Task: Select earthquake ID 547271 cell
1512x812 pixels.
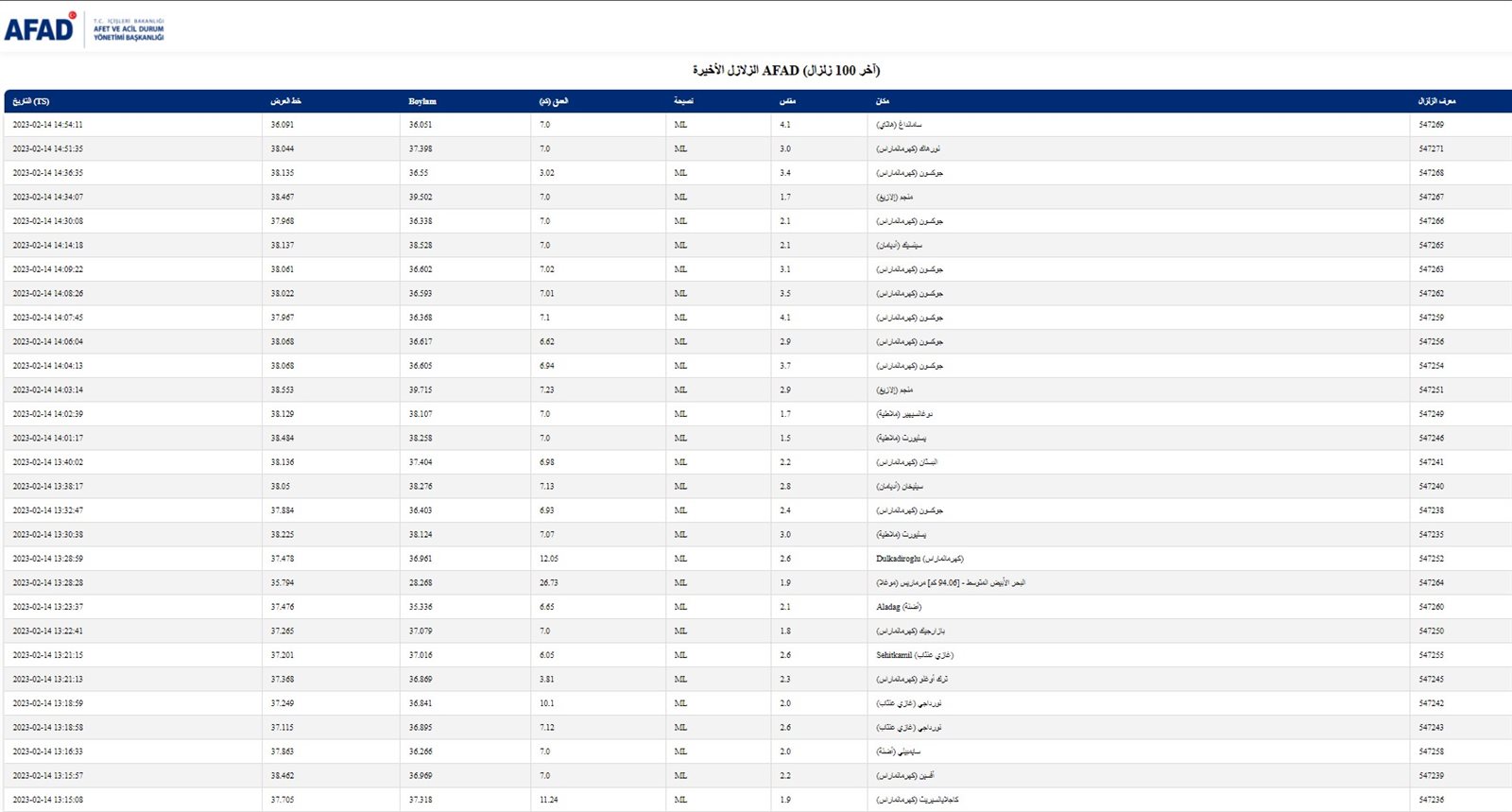Action: 1431,149
